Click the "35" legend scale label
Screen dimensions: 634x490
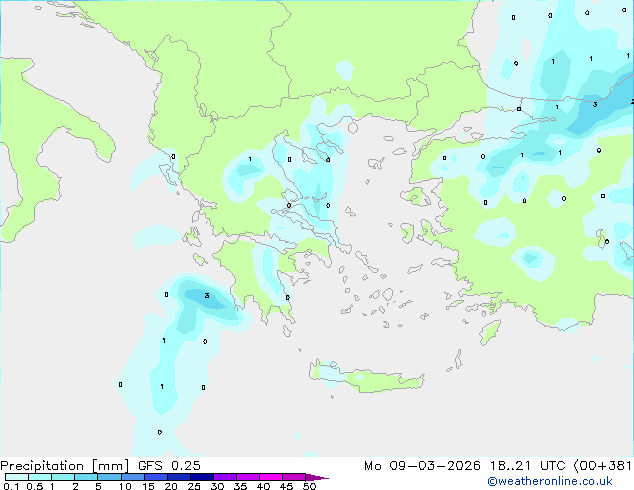(240, 486)
